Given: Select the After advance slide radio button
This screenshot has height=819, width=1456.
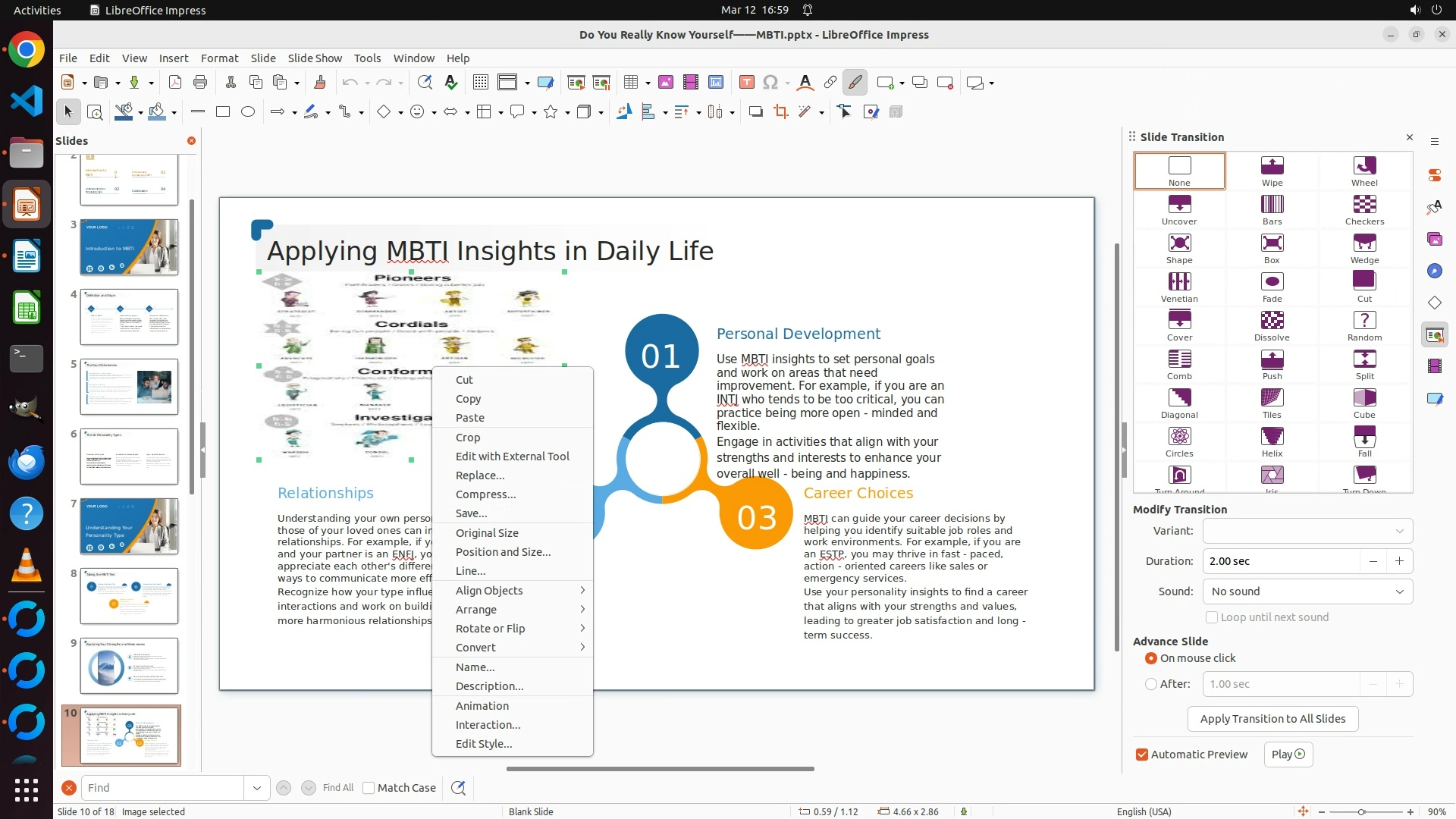Looking at the screenshot, I should [1151, 684].
